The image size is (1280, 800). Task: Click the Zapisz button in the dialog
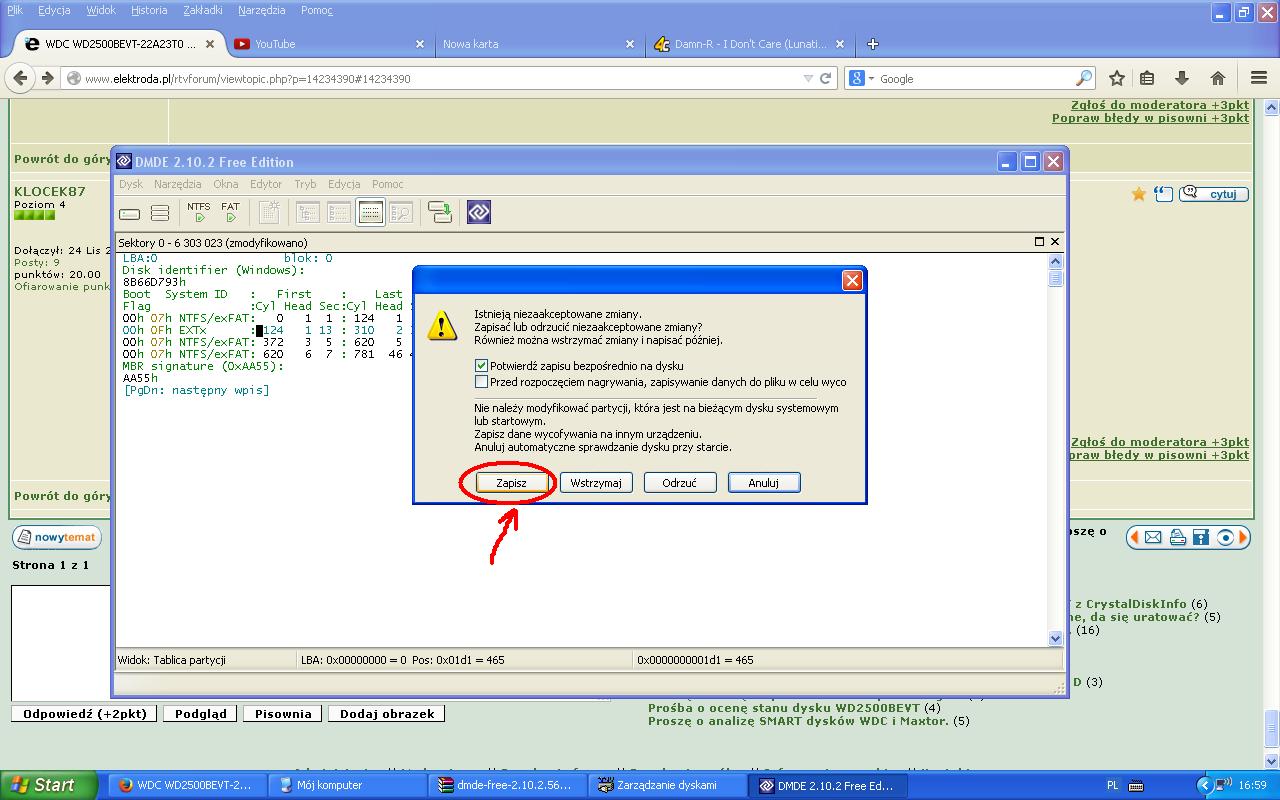tap(511, 482)
